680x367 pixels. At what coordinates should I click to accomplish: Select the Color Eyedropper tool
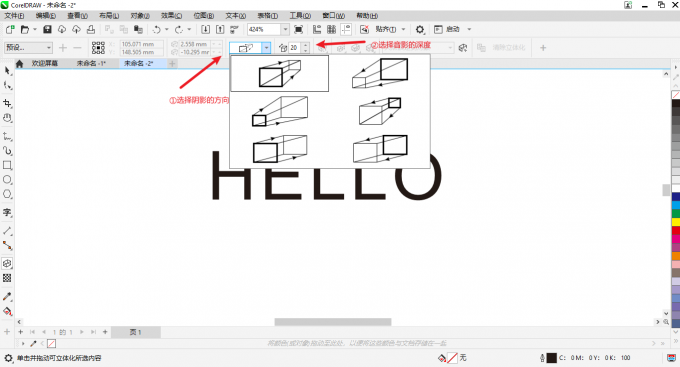click(7, 297)
